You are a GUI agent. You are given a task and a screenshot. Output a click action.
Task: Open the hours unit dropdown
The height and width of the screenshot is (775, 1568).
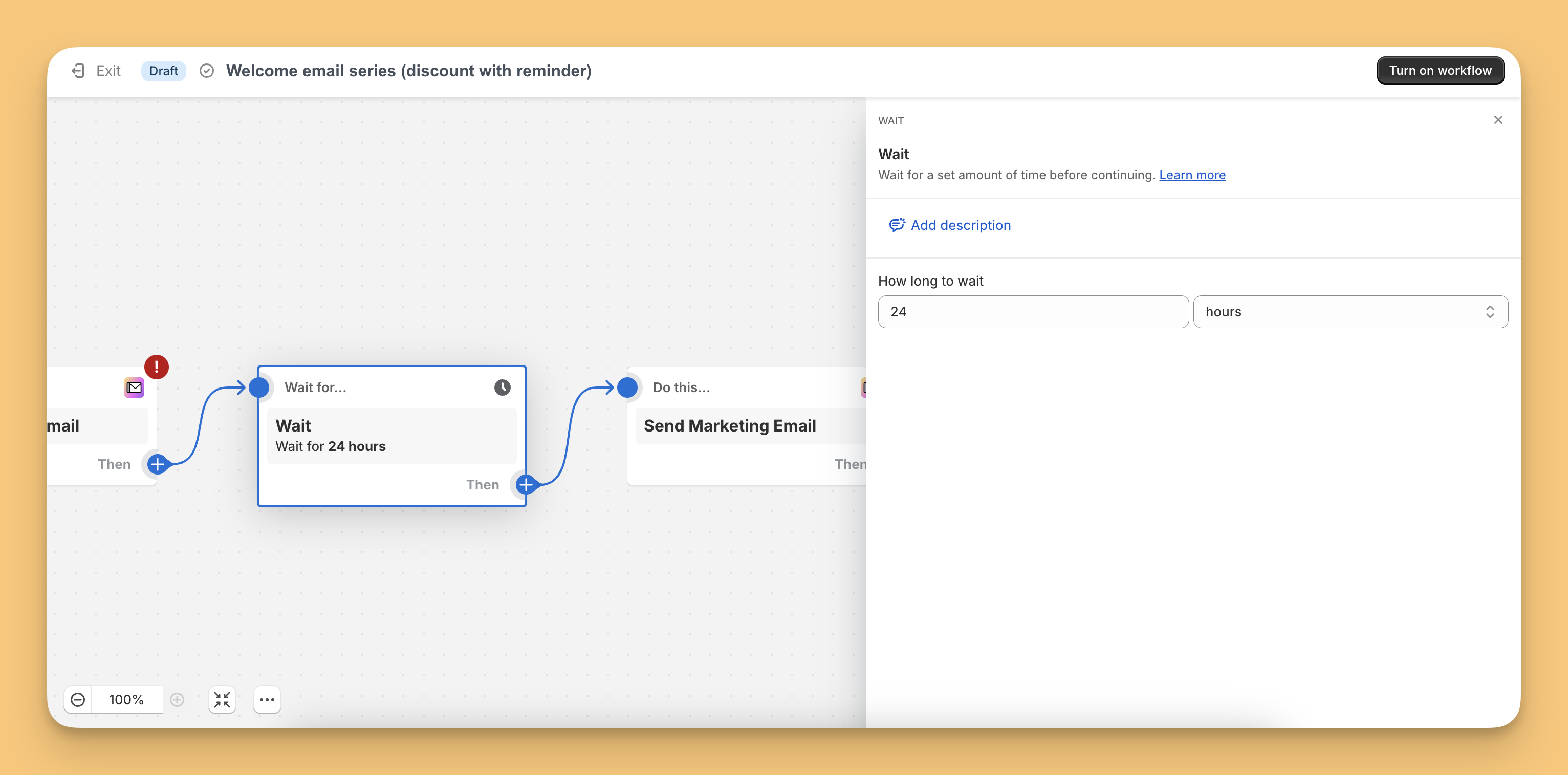[1350, 312]
